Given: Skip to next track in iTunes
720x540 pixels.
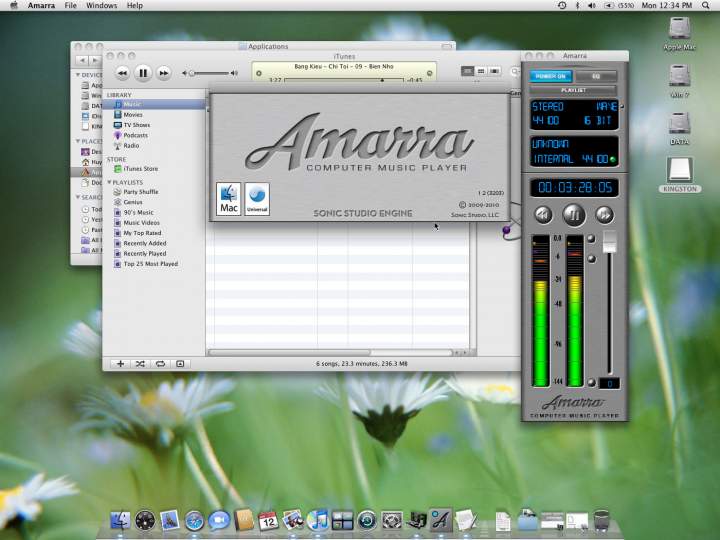Looking at the screenshot, I should tap(163, 73).
